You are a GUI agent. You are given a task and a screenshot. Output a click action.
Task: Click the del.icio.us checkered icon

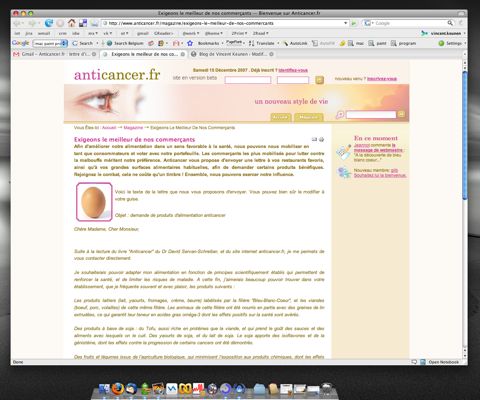[83, 23]
